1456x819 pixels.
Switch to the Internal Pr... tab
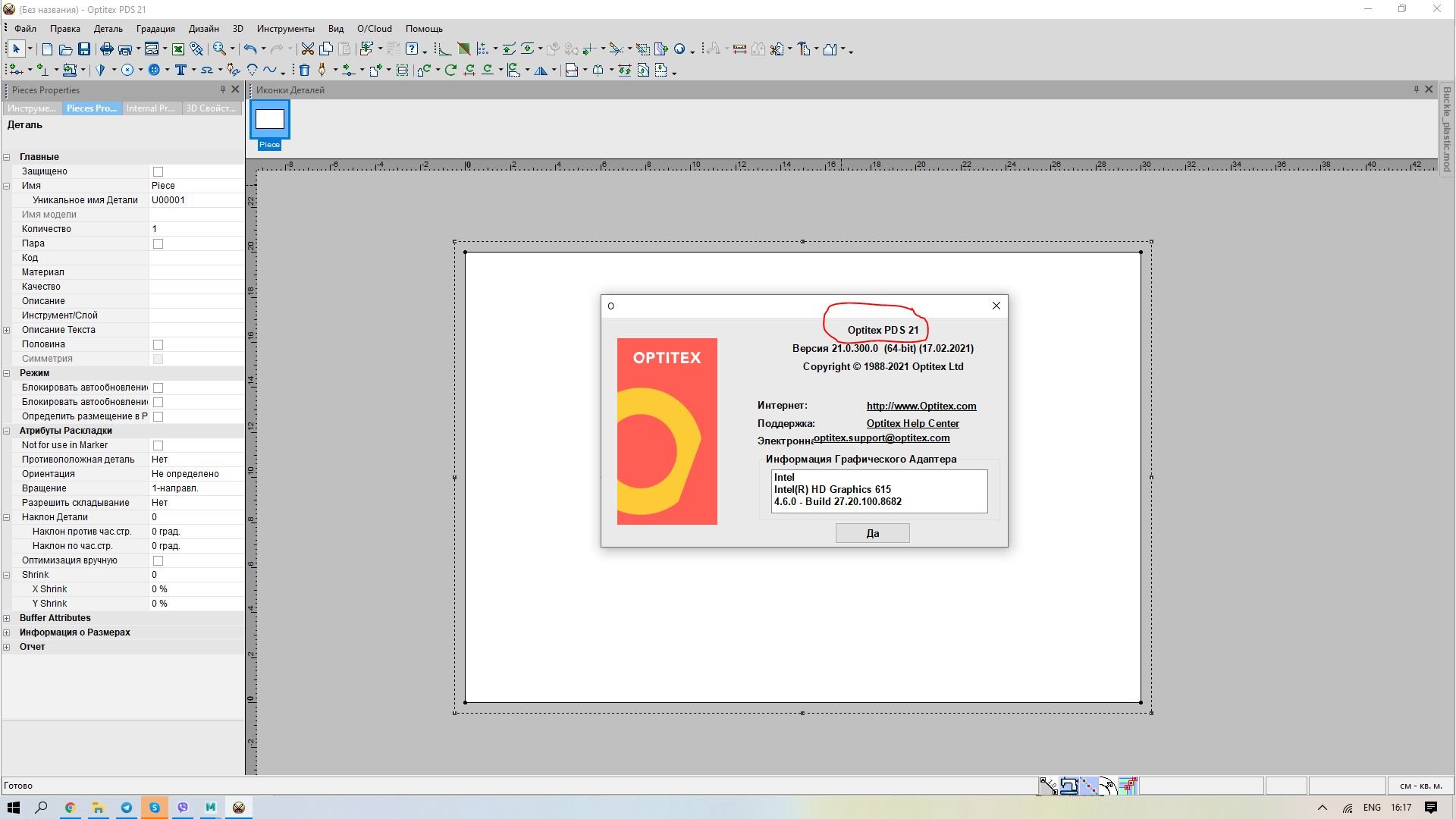150,108
